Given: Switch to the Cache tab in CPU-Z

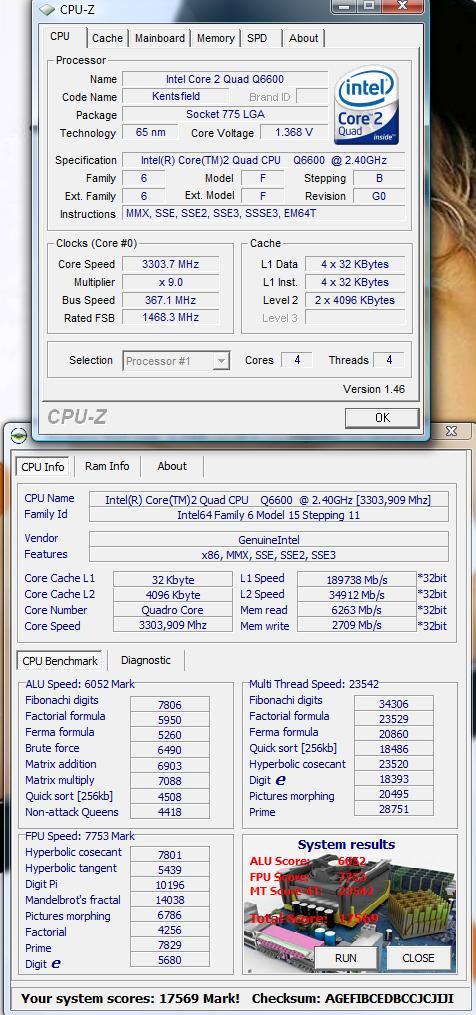Looking at the screenshot, I should [x=107, y=38].
